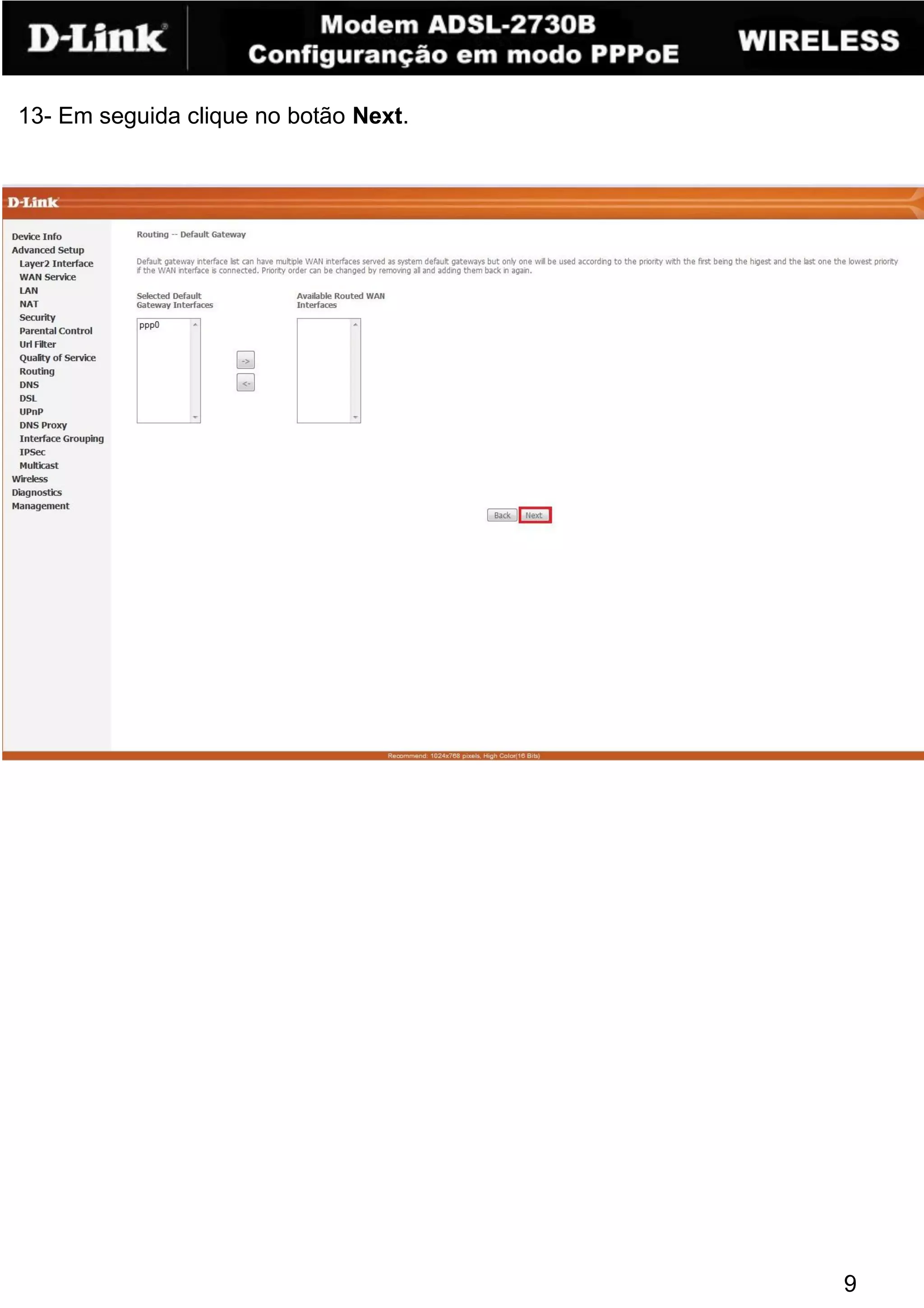Go to WAN Service page

[x=47, y=277]
